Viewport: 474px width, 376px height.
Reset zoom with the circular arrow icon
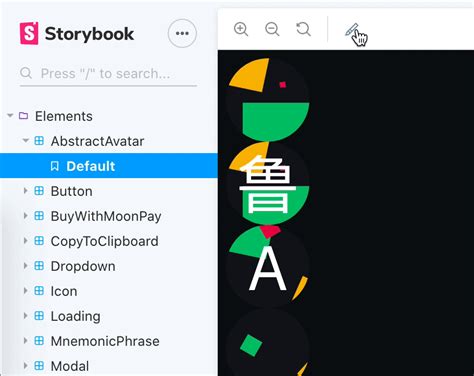[x=303, y=29]
